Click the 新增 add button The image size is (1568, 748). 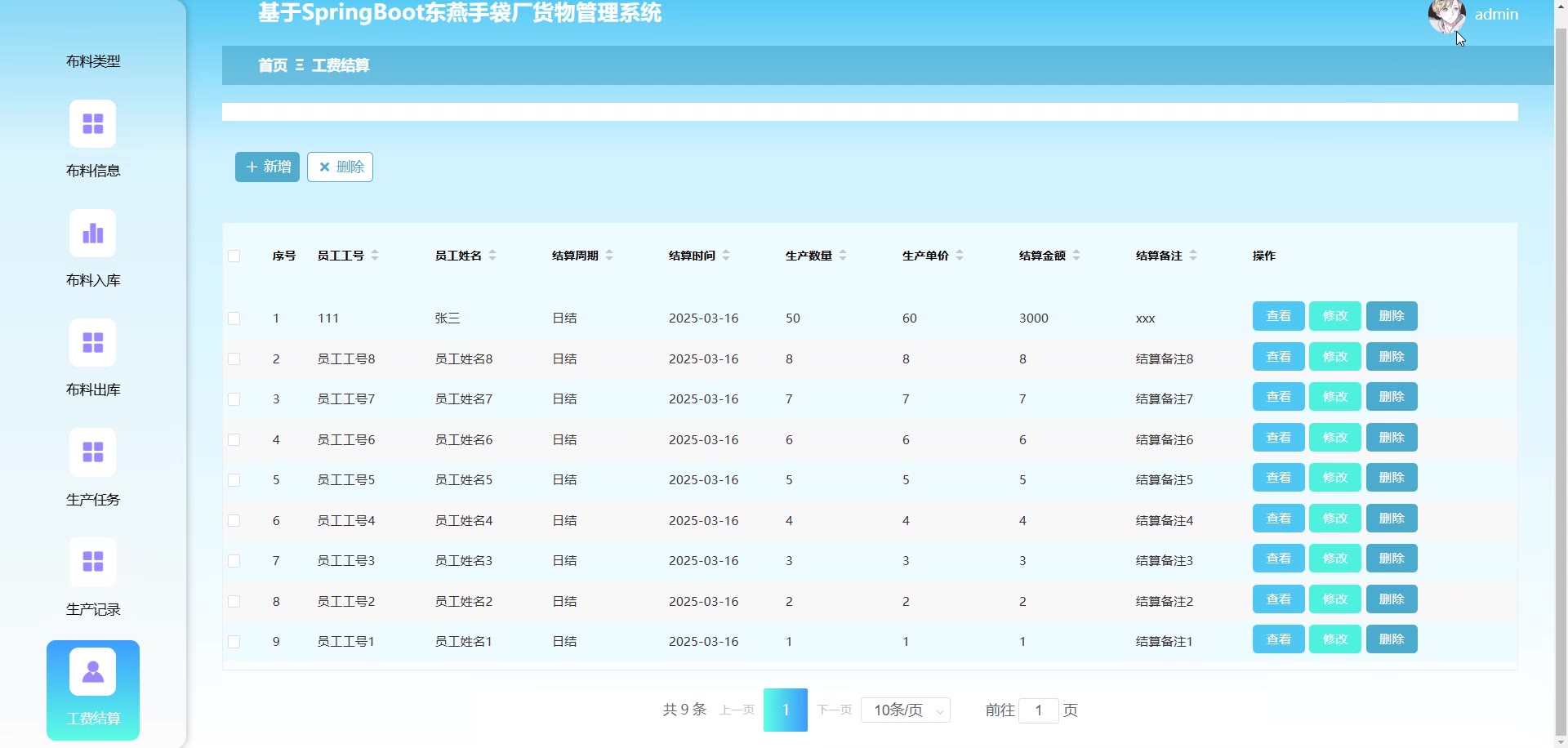pos(267,167)
